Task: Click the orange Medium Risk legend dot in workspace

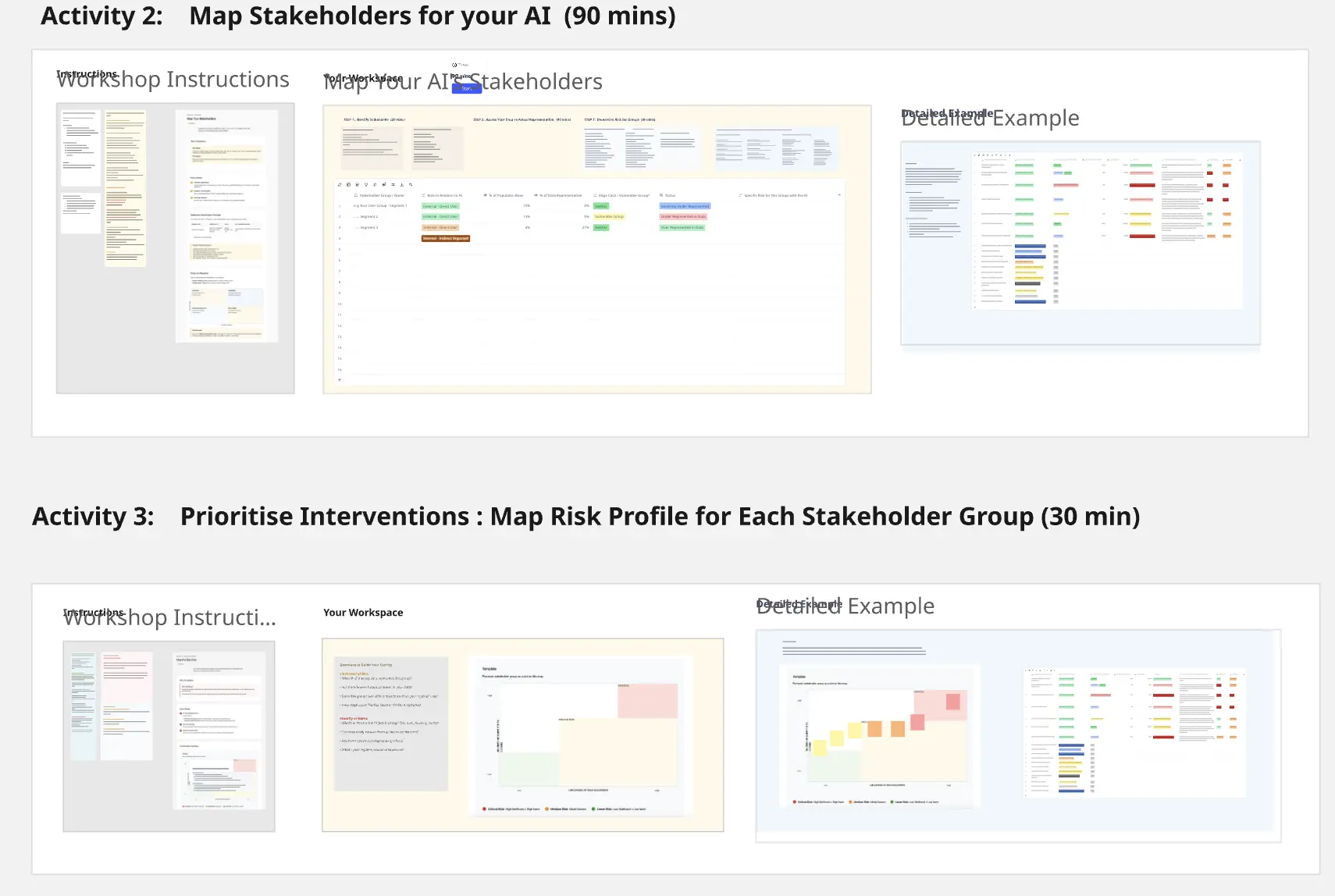Action: pos(546,809)
